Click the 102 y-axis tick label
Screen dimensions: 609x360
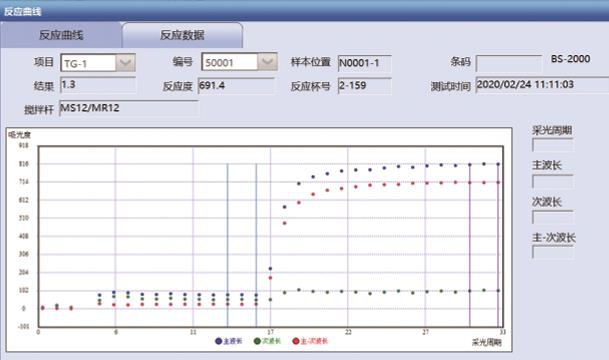pos(24,290)
